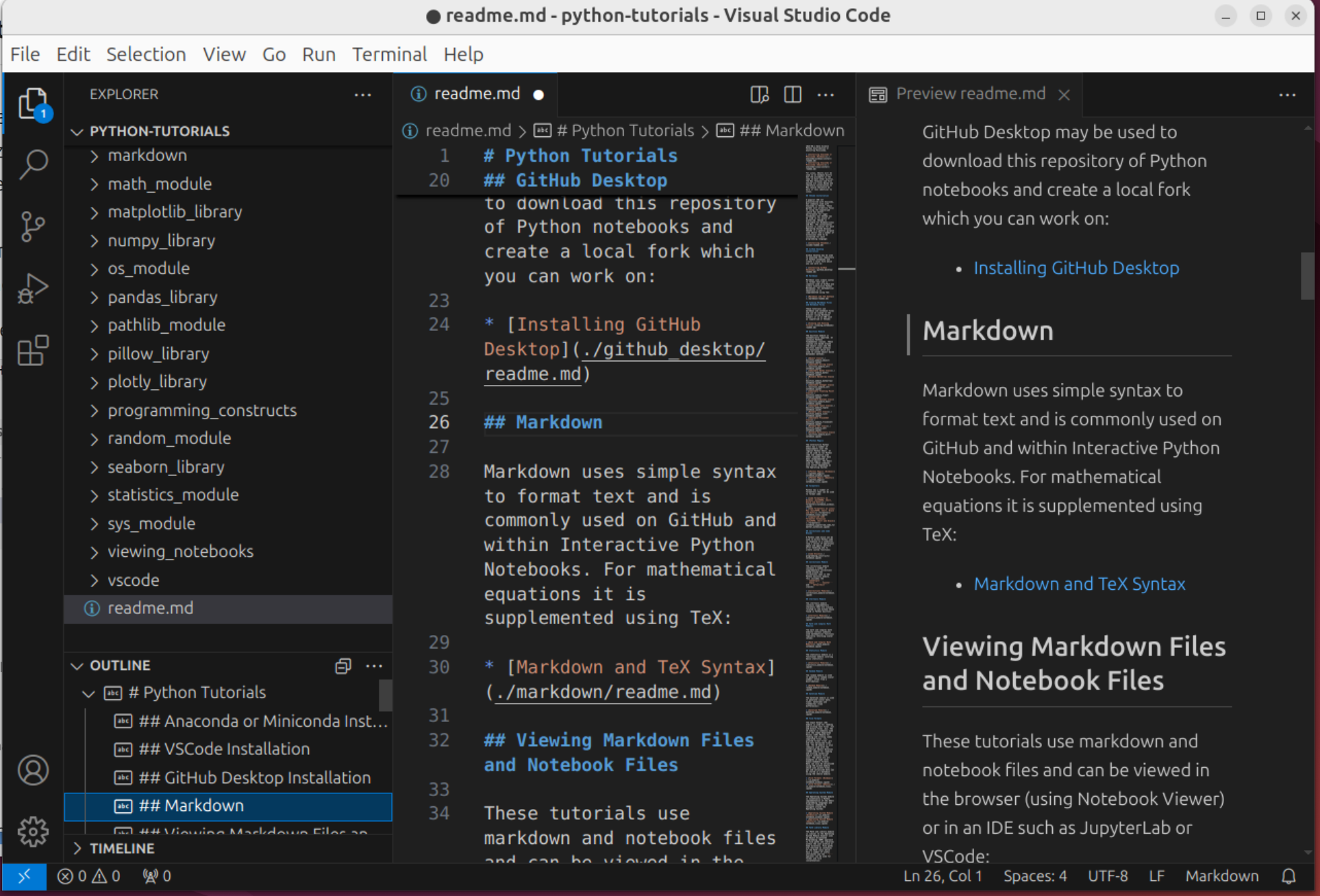Open the Extensions view

click(x=33, y=351)
